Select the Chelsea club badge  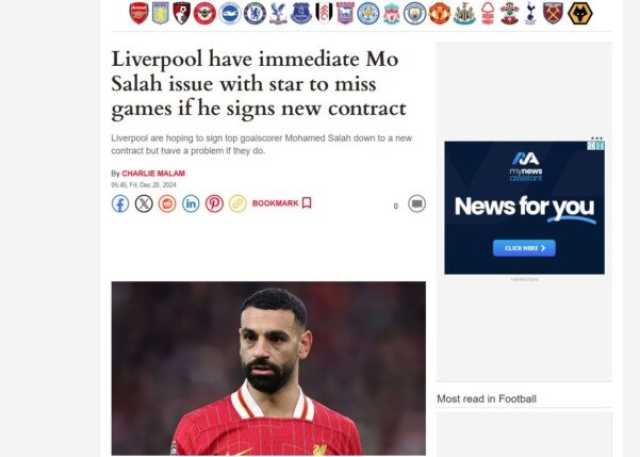[255, 13]
